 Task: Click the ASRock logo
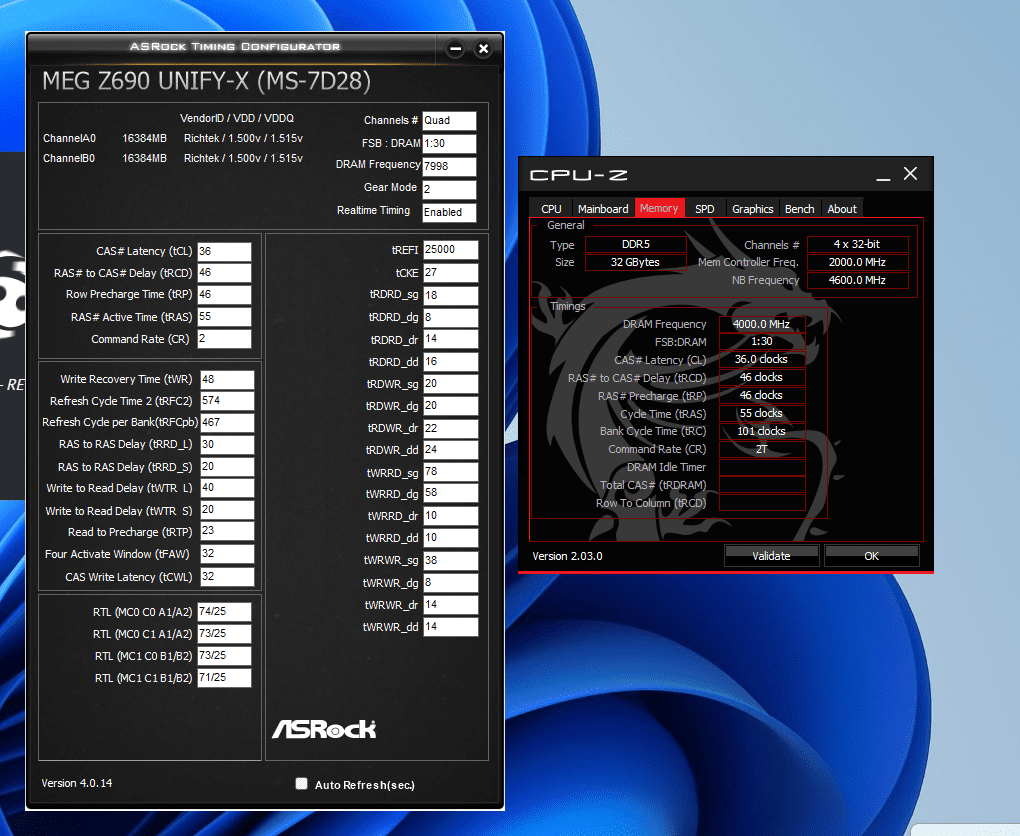point(324,729)
